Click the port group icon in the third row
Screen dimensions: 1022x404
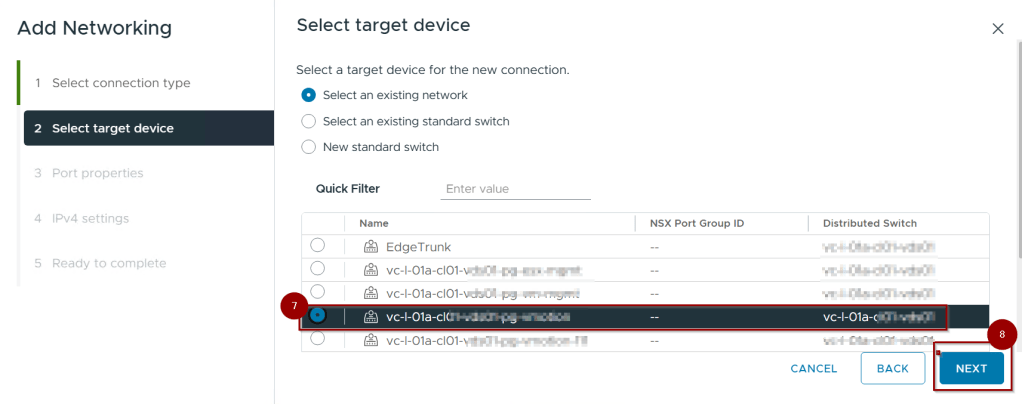(x=369, y=292)
